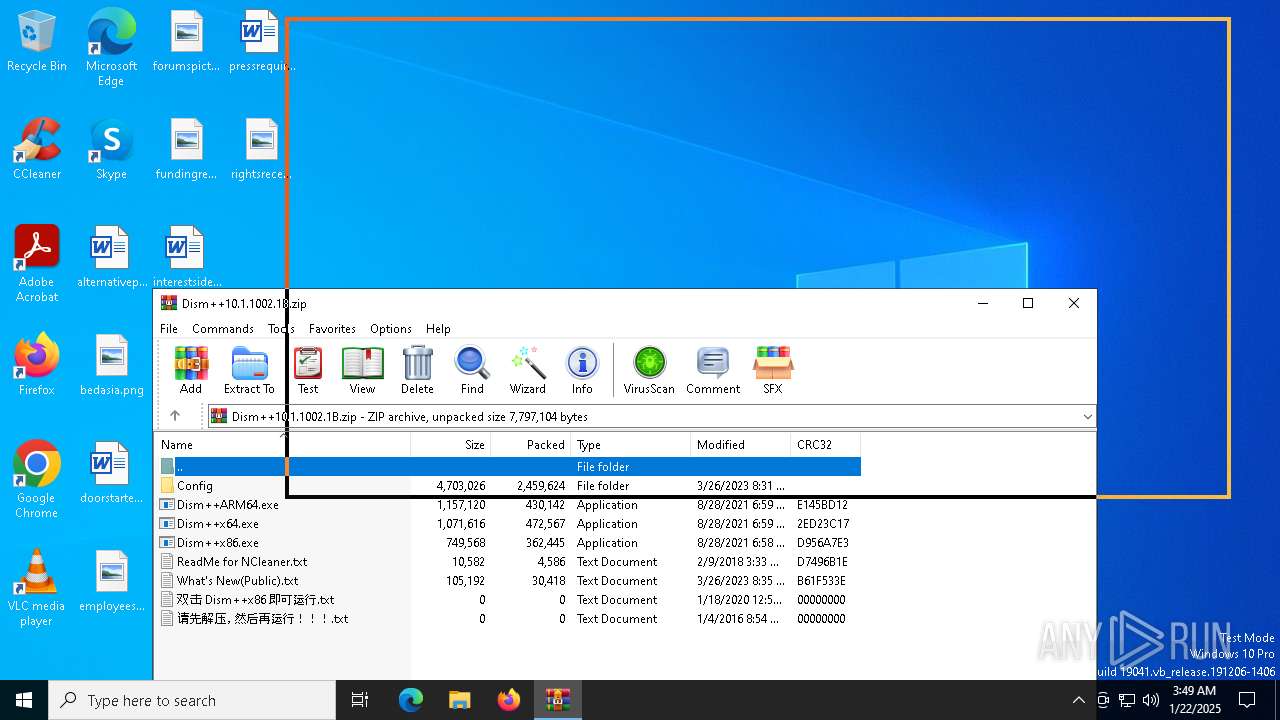
Task: Open Google Chrome desktop shortcut
Action: tap(37, 480)
